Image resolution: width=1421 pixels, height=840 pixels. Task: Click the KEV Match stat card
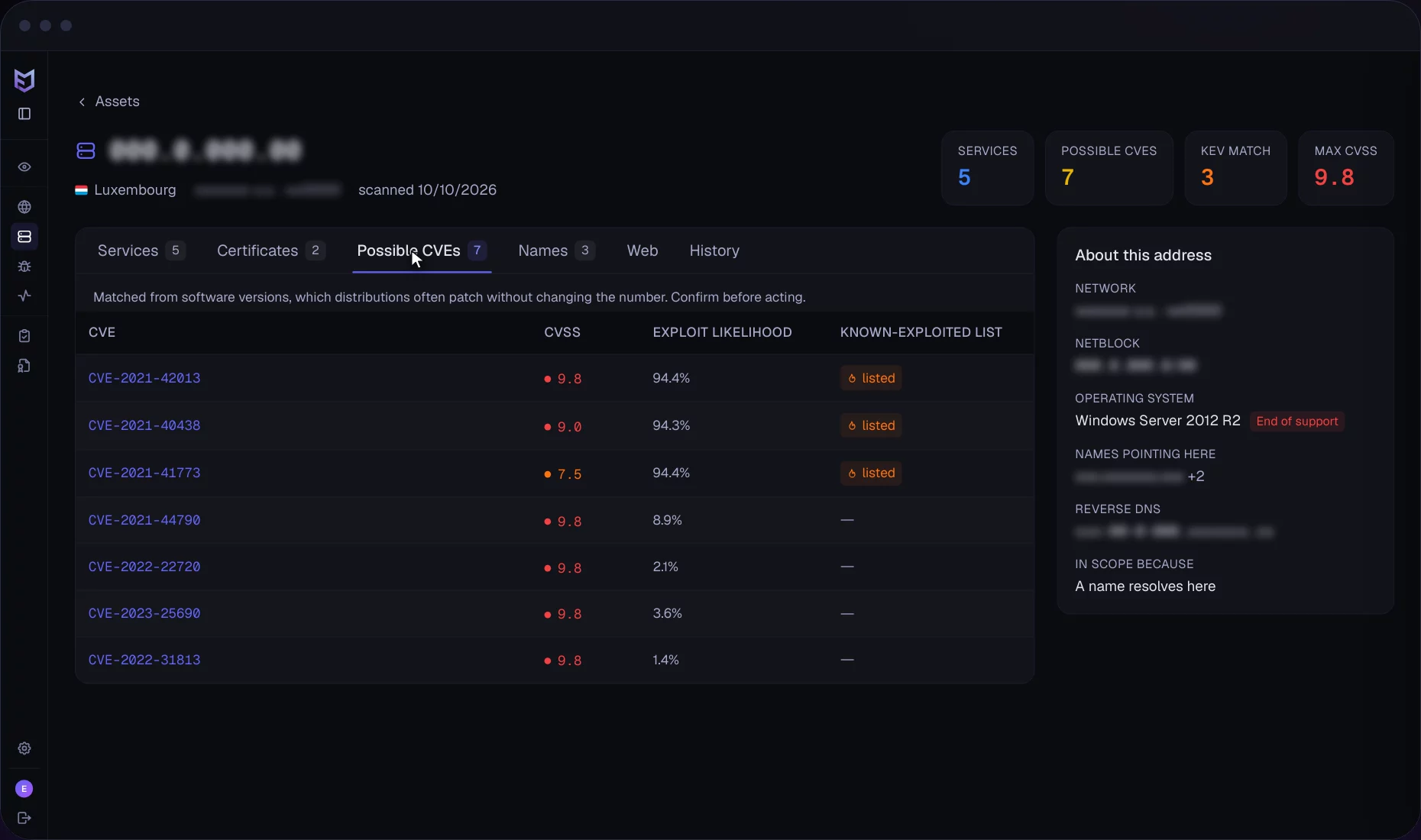click(1235, 168)
